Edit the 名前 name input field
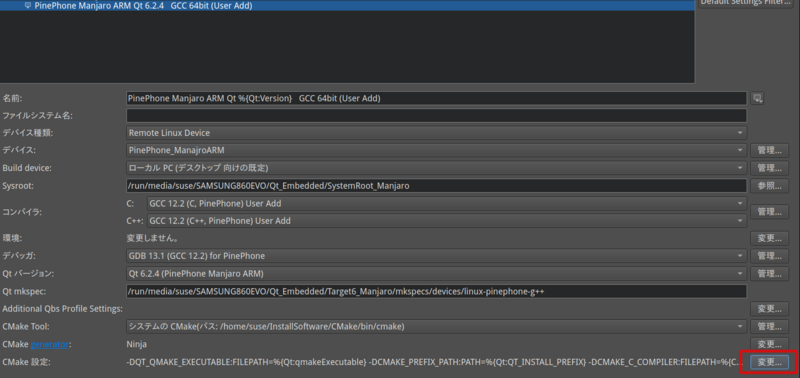Screen dimensions: 800x378 click(x=436, y=98)
